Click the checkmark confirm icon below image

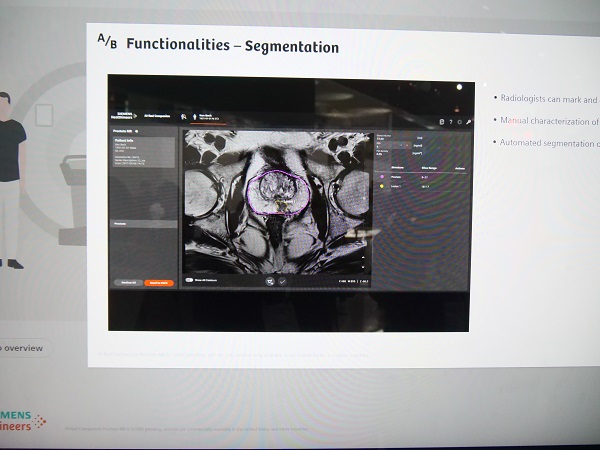[x=282, y=282]
